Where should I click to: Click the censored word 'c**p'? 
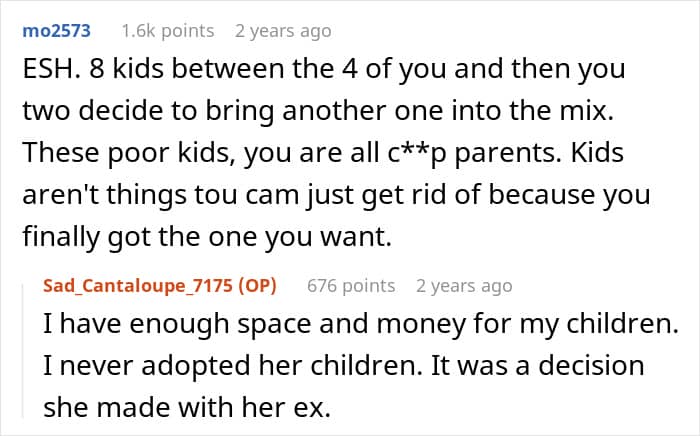coord(417,154)
